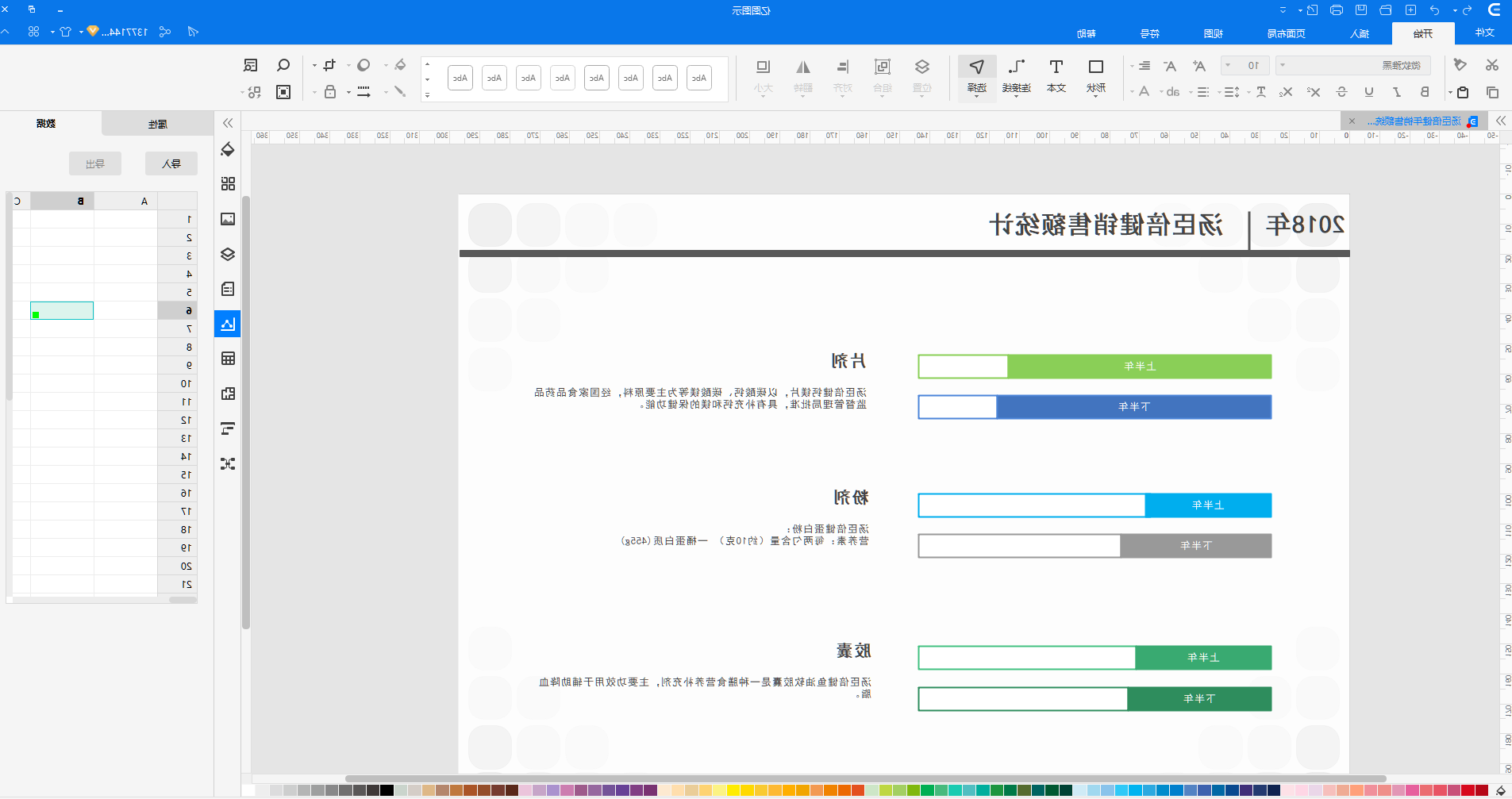Screen dimensions: 1512x799
Task: Click the paste clipboard icon
Action: click(1463, 92)
